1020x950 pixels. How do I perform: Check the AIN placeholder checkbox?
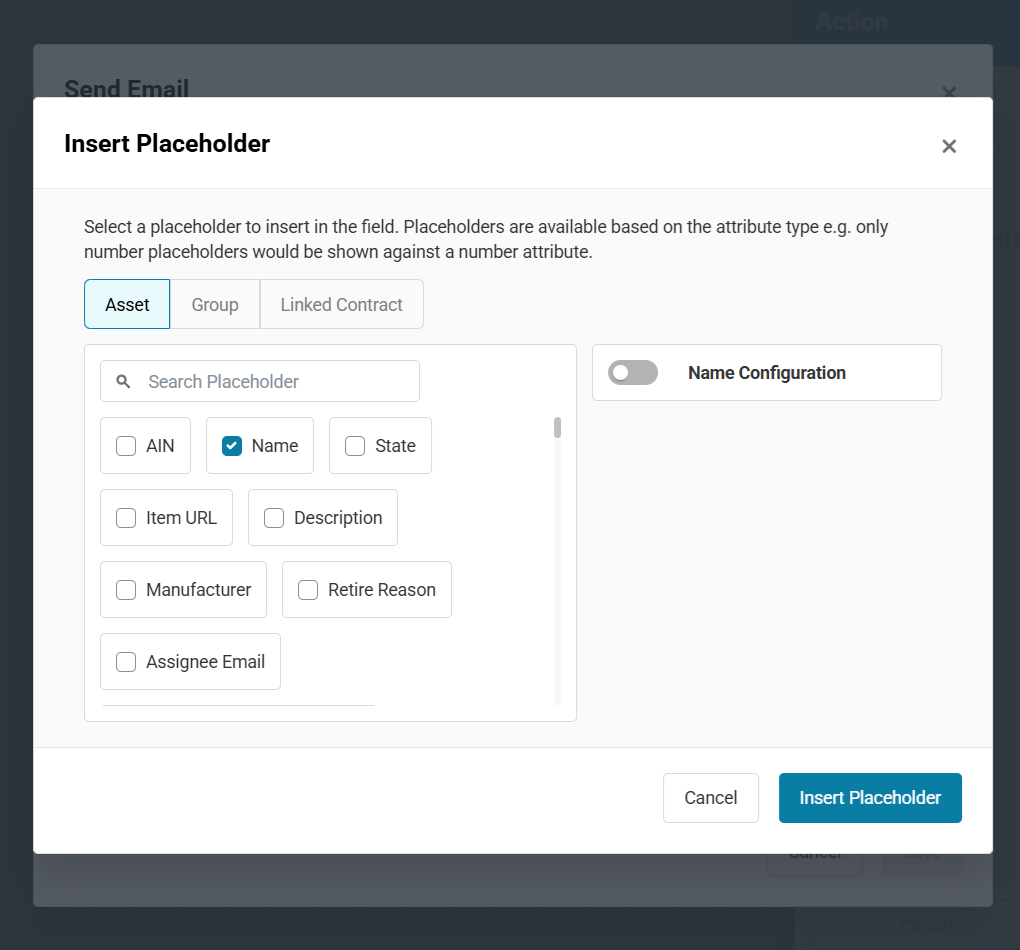tap(126, 446)
